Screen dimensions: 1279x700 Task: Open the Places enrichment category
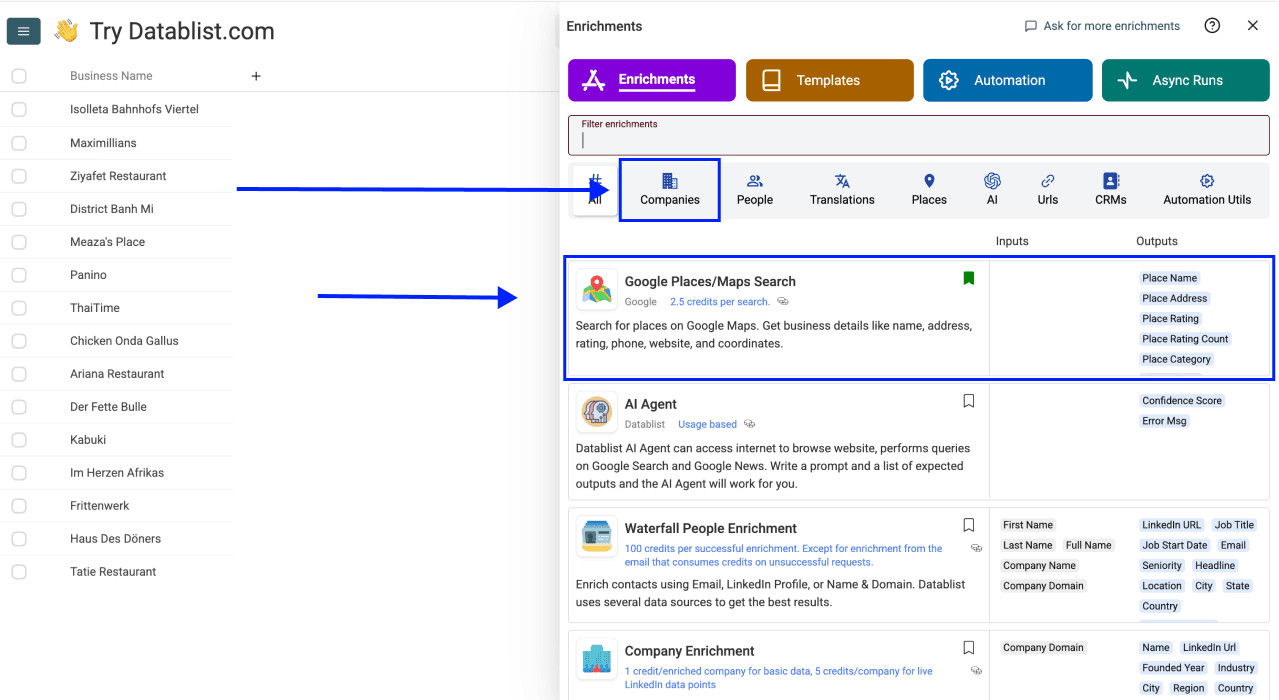pyautogui.click(x=928, y=189)
